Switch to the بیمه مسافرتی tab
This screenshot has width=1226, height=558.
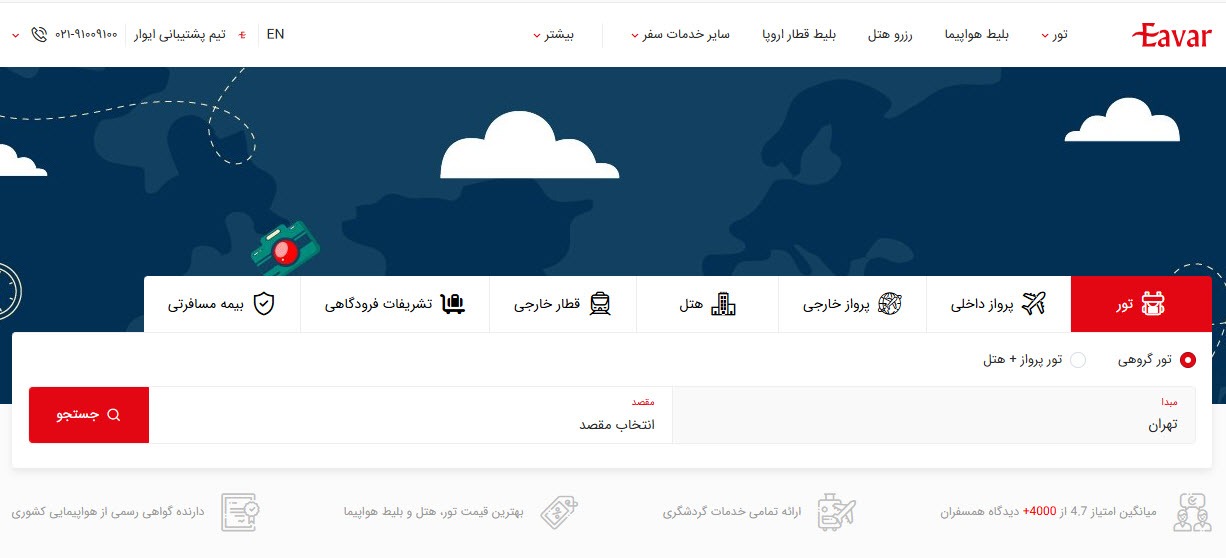pyautogui.click(x=222, y=304)
